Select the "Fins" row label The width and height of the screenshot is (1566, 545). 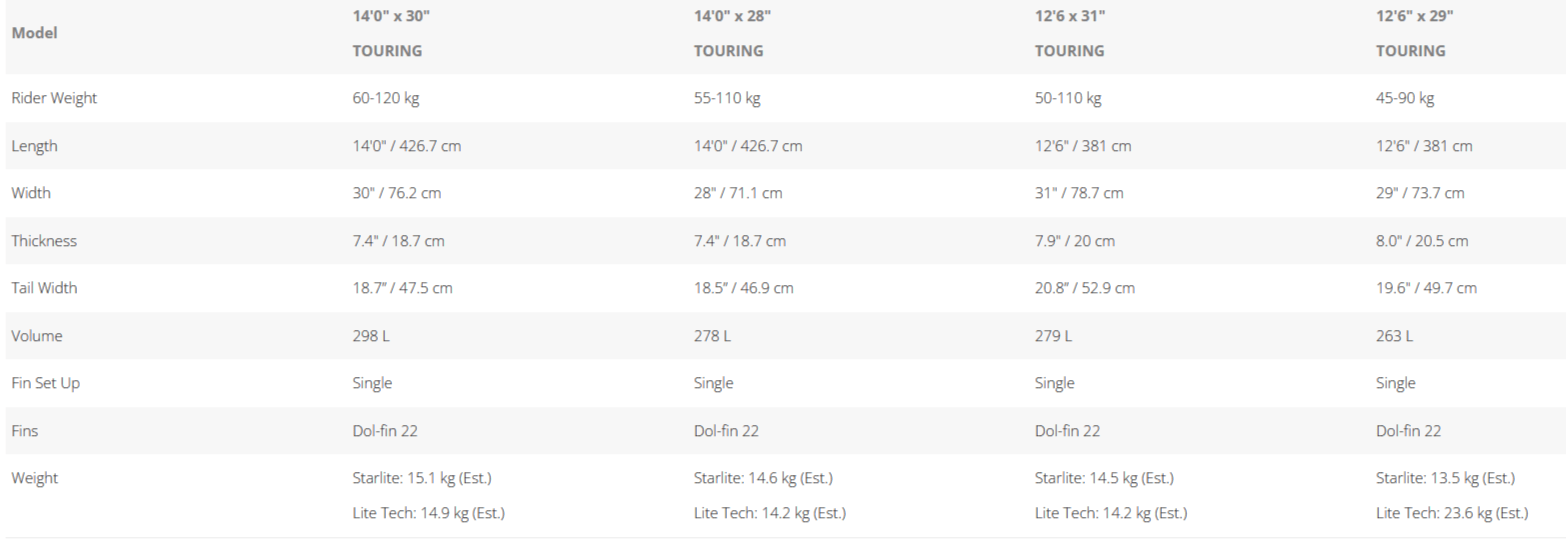pos(25,431)
